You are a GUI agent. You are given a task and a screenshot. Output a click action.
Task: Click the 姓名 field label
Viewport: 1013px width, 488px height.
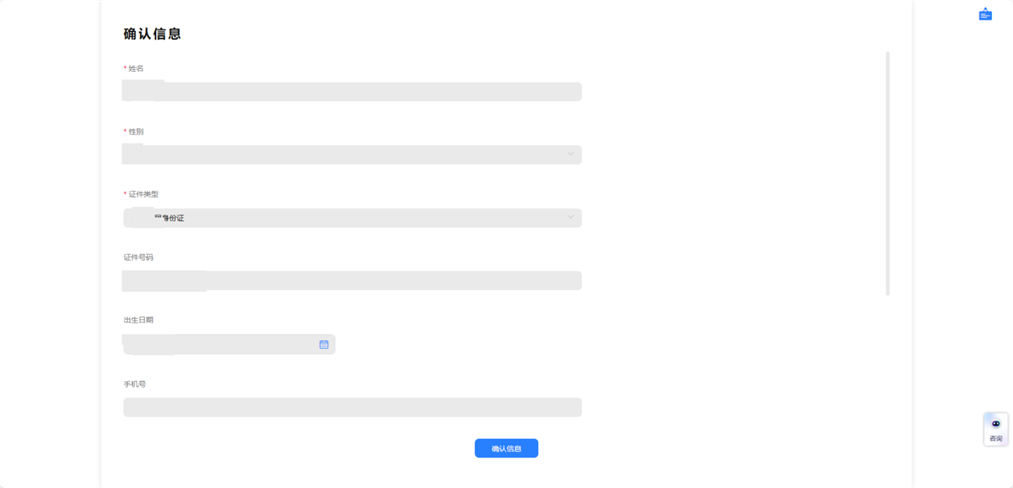click(136, 68)
